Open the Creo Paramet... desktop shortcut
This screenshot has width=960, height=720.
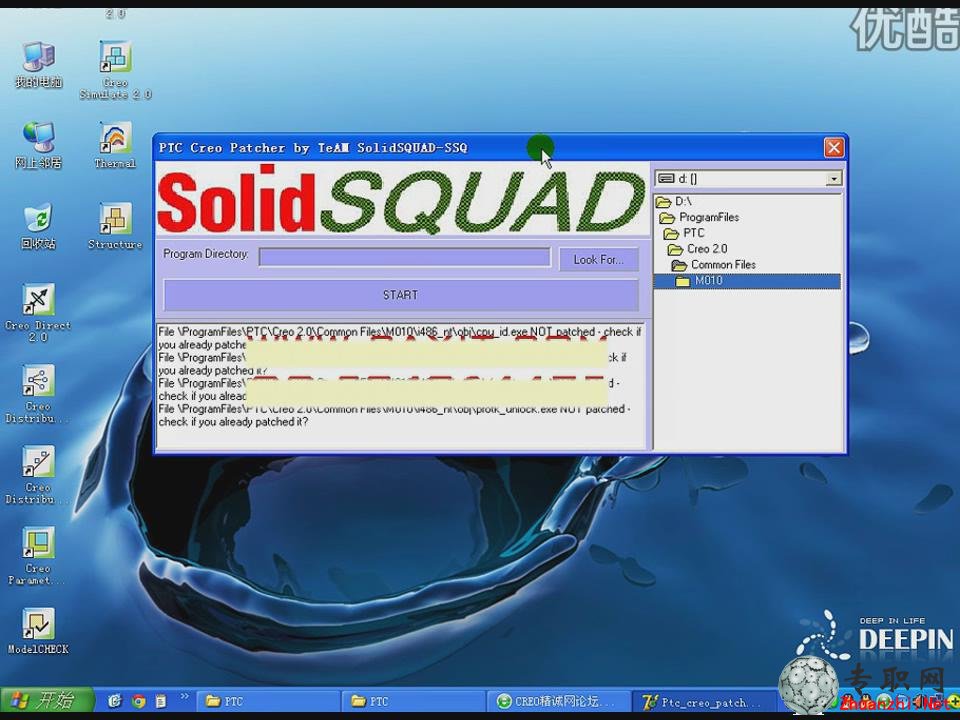[38, 555]
